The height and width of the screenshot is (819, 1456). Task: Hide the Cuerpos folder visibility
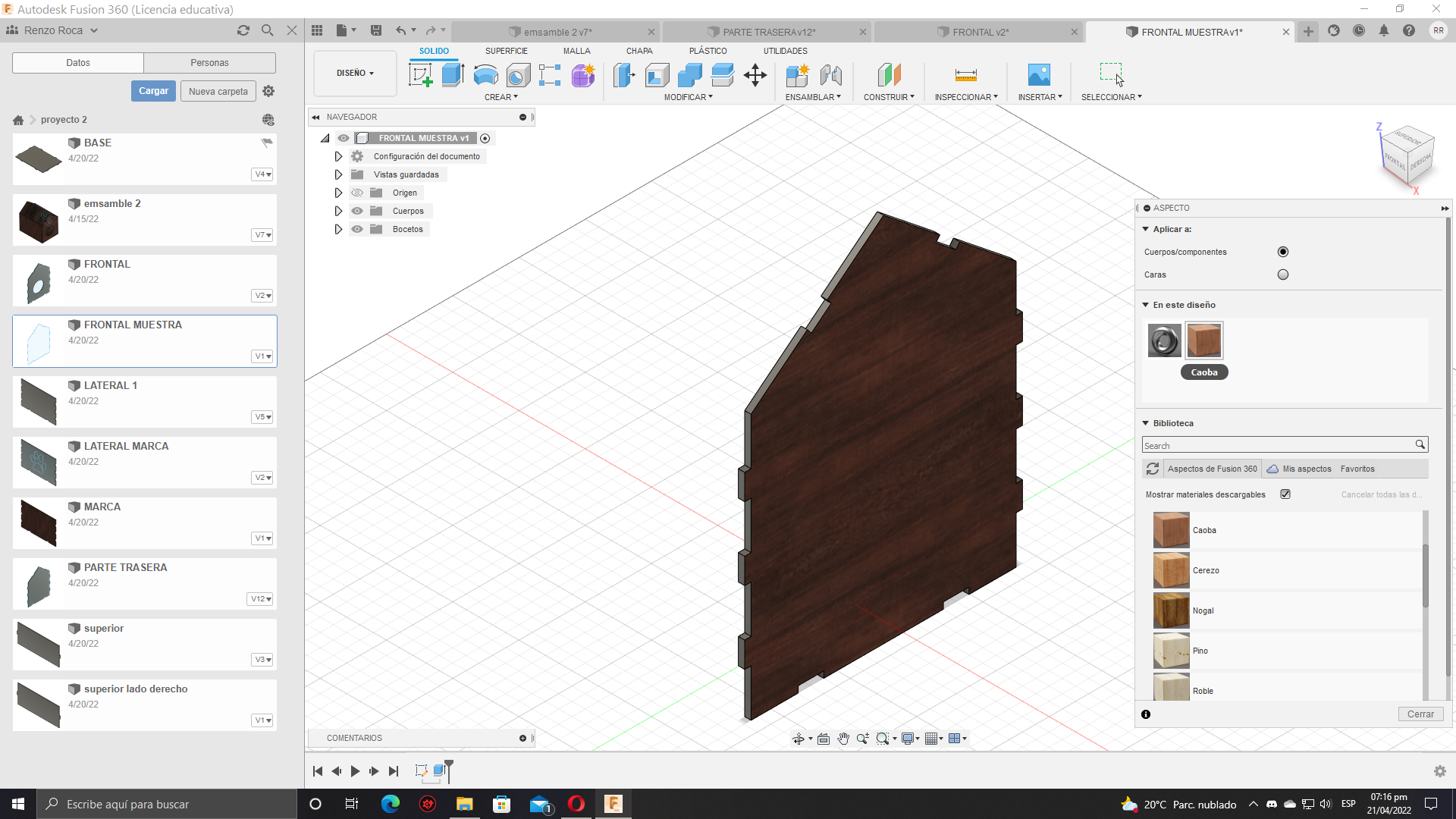pos(357,211)
